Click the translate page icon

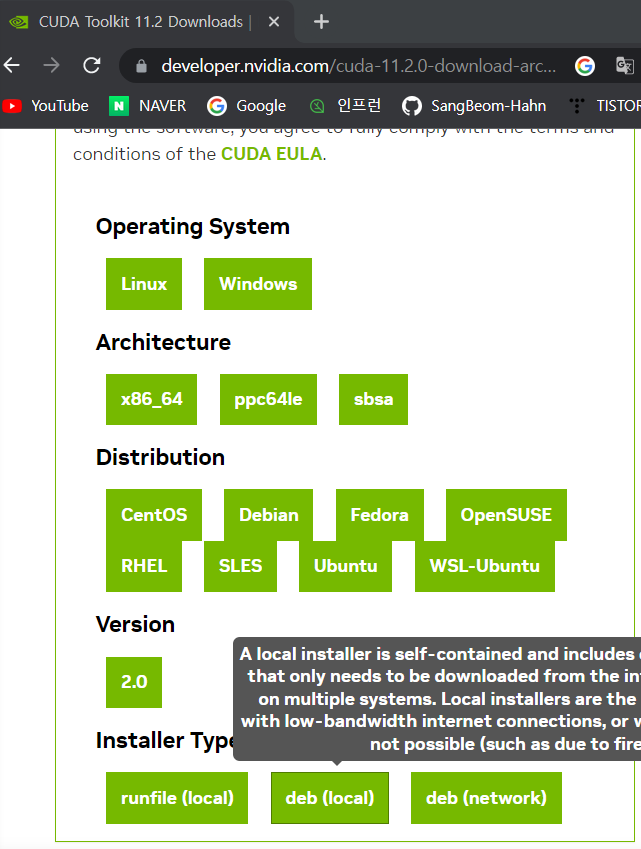pos(625,66)
